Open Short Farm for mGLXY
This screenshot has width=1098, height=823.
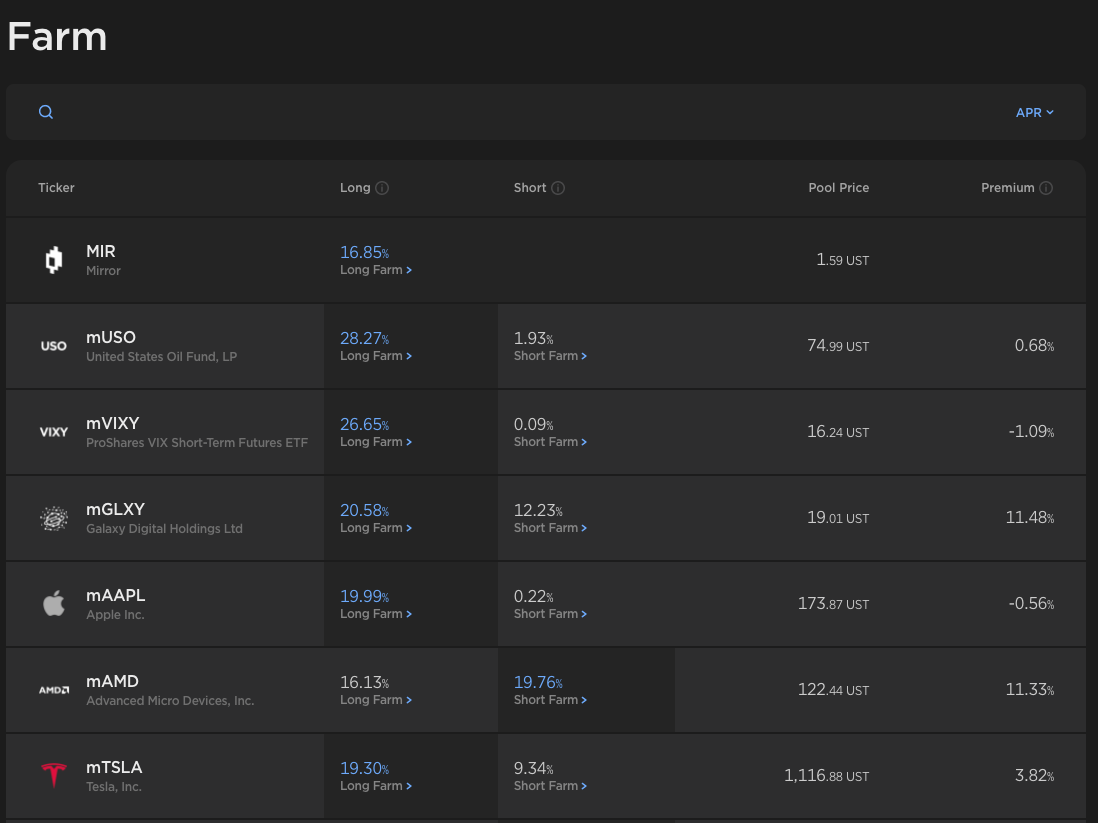click(550, 528)
